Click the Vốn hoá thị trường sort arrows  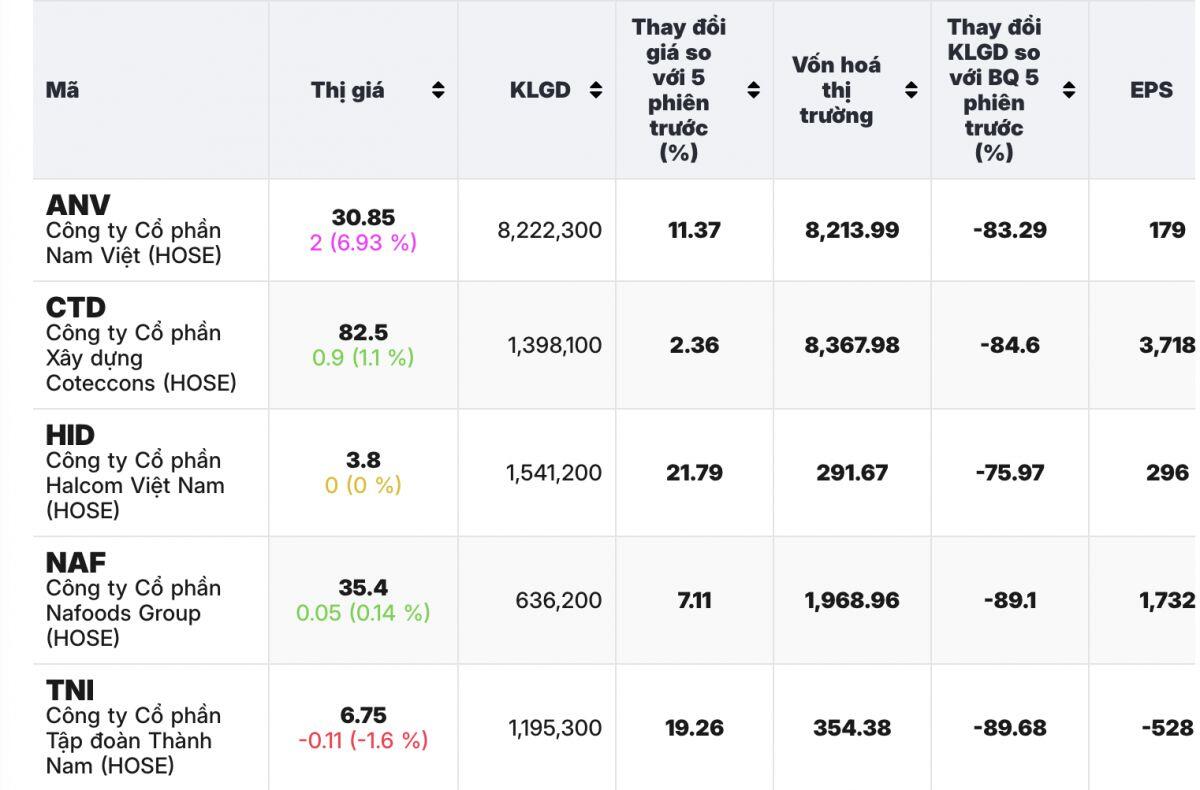pyautogui.click(x=911, y=91)
